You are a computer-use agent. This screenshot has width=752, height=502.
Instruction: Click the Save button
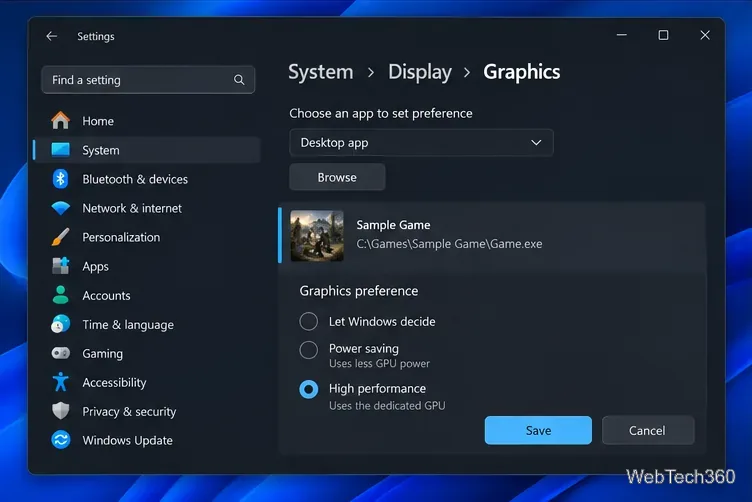(538, 430)
